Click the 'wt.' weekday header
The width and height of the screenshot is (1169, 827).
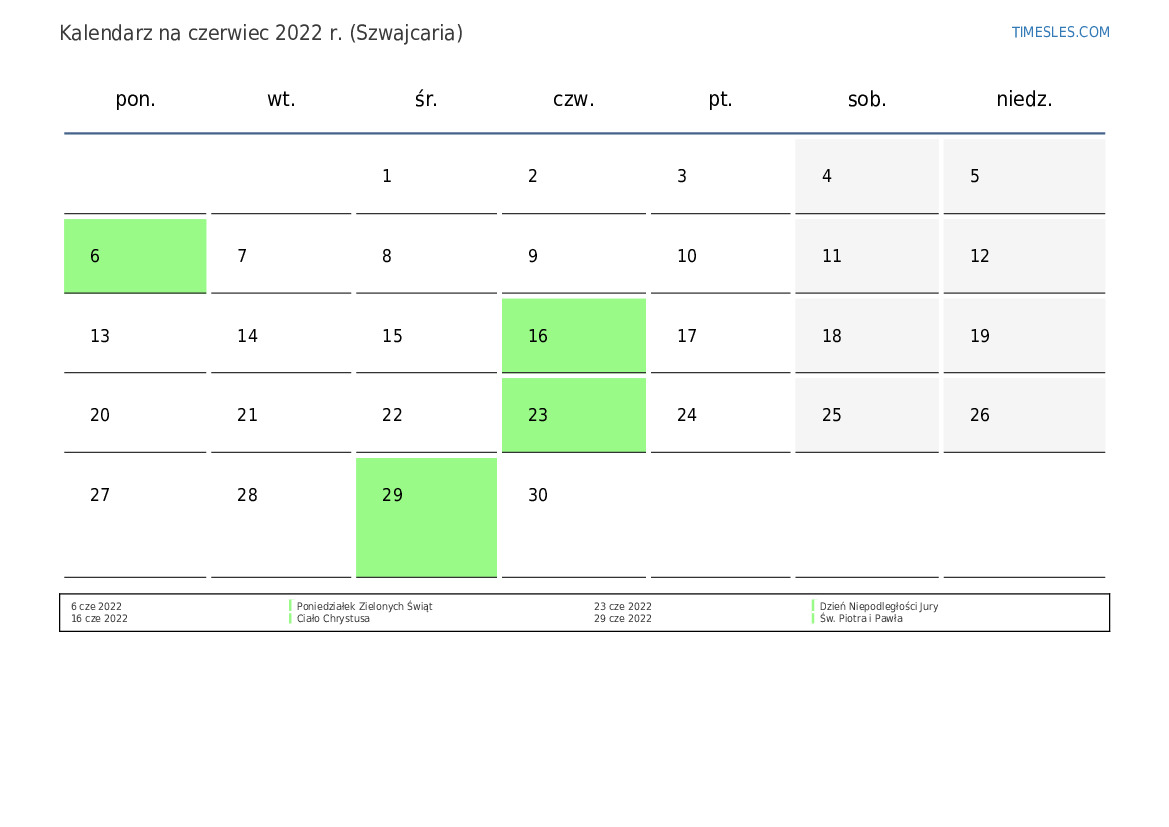pos(281,99)
